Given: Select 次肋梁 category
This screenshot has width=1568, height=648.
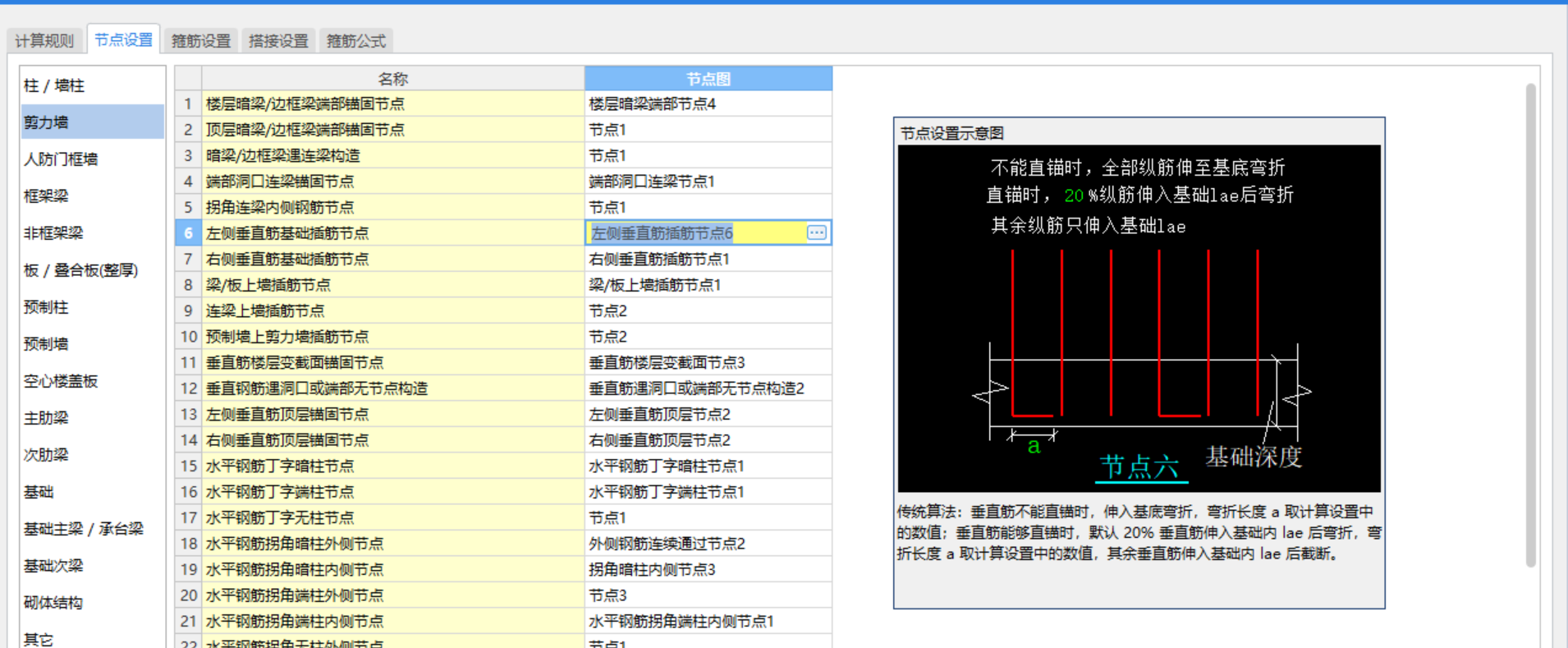Looking at the screenshot, I should tap(92, 455).
